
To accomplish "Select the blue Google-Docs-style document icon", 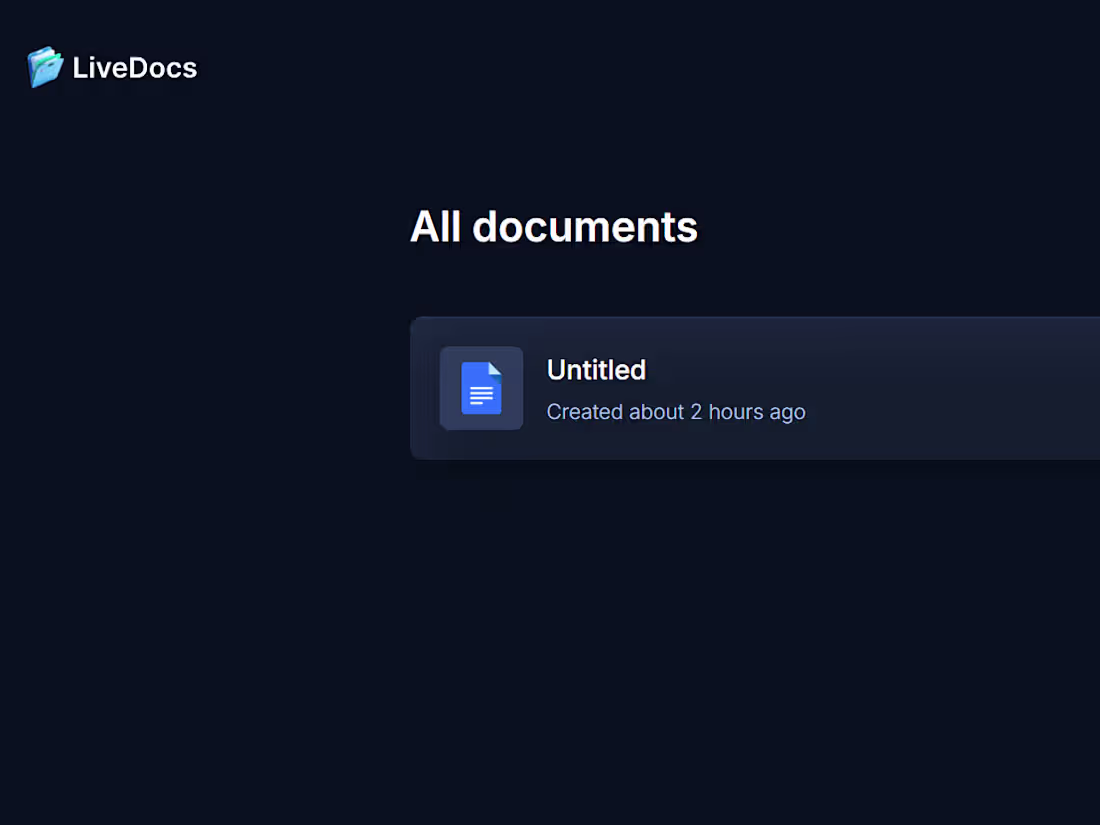I will click(481, 388).
